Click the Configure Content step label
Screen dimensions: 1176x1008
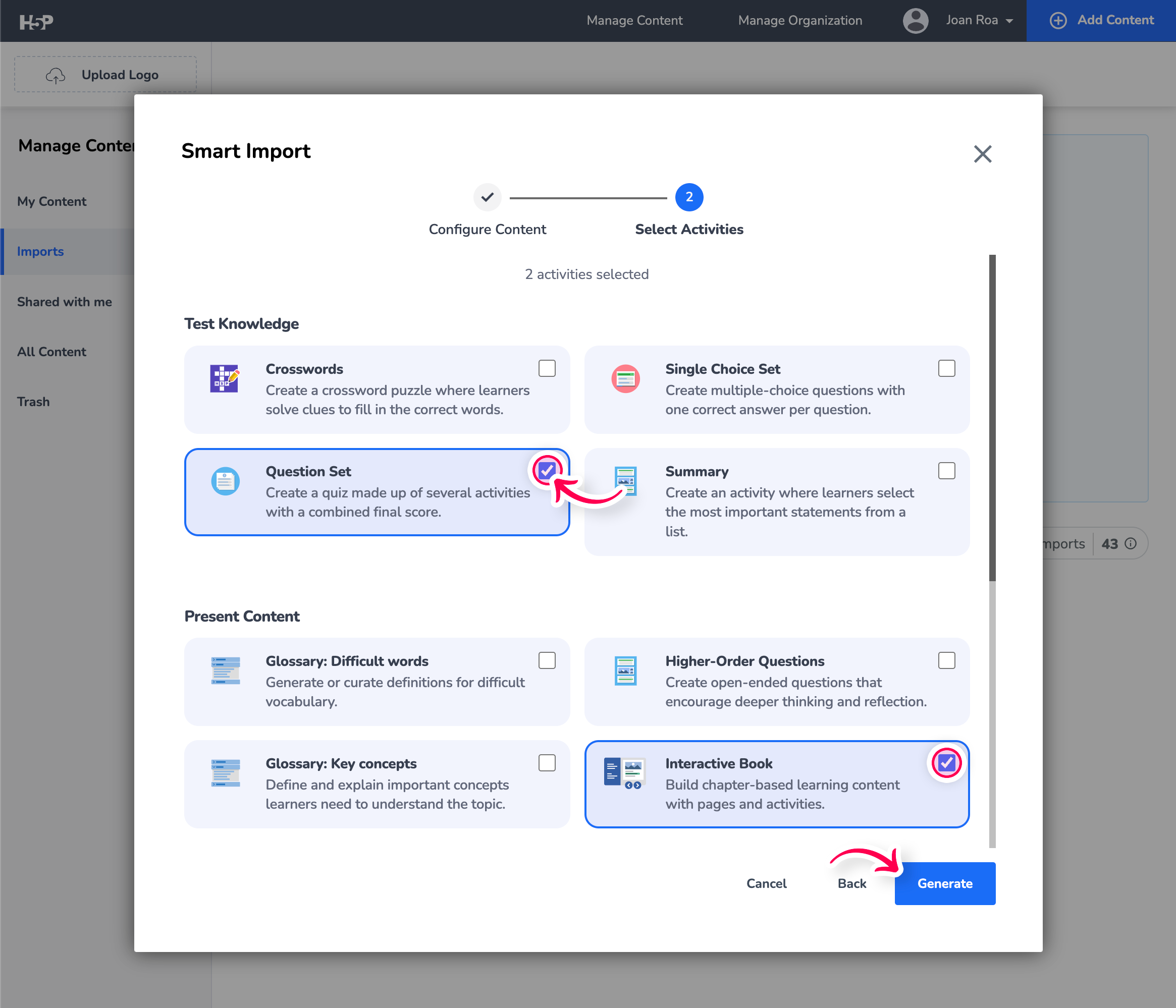click(487, 229)
